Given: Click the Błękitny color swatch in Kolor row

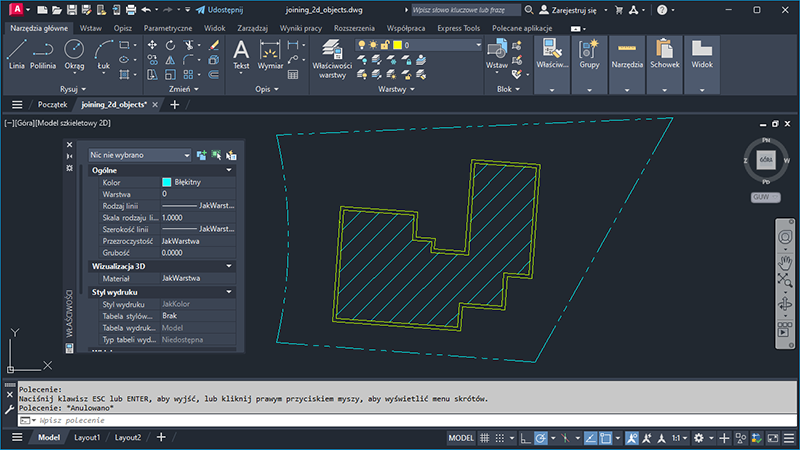Looking at the screenshot, I should [x=167, y=183].
